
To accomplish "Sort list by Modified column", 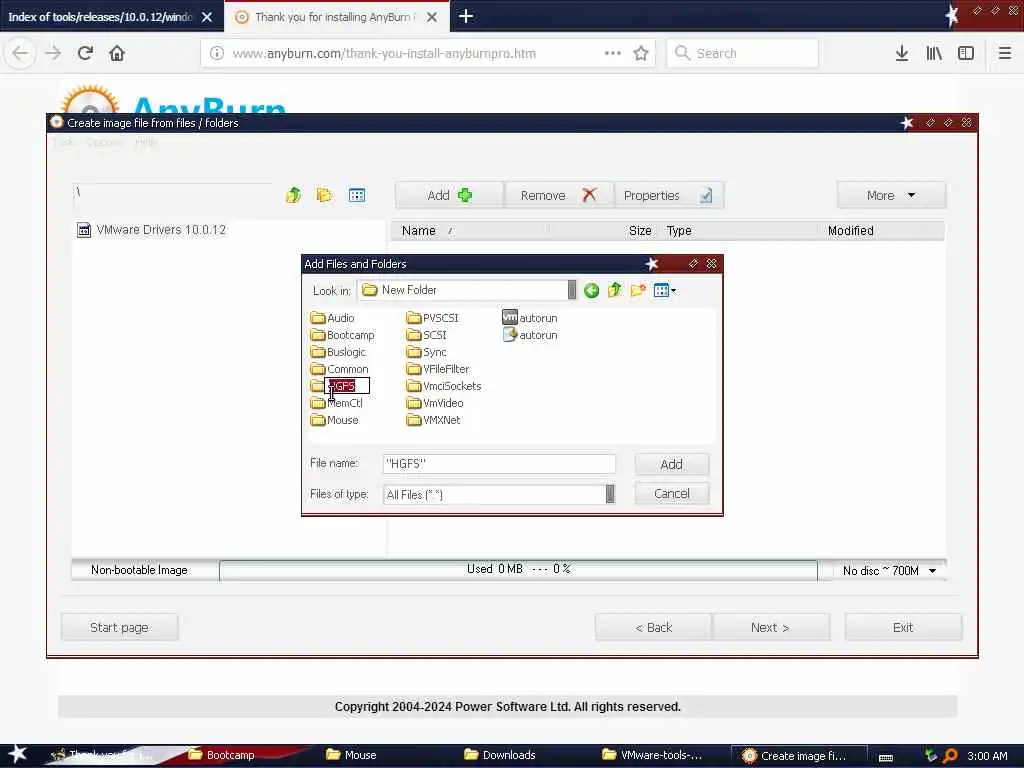I will (x=850, y=231).
